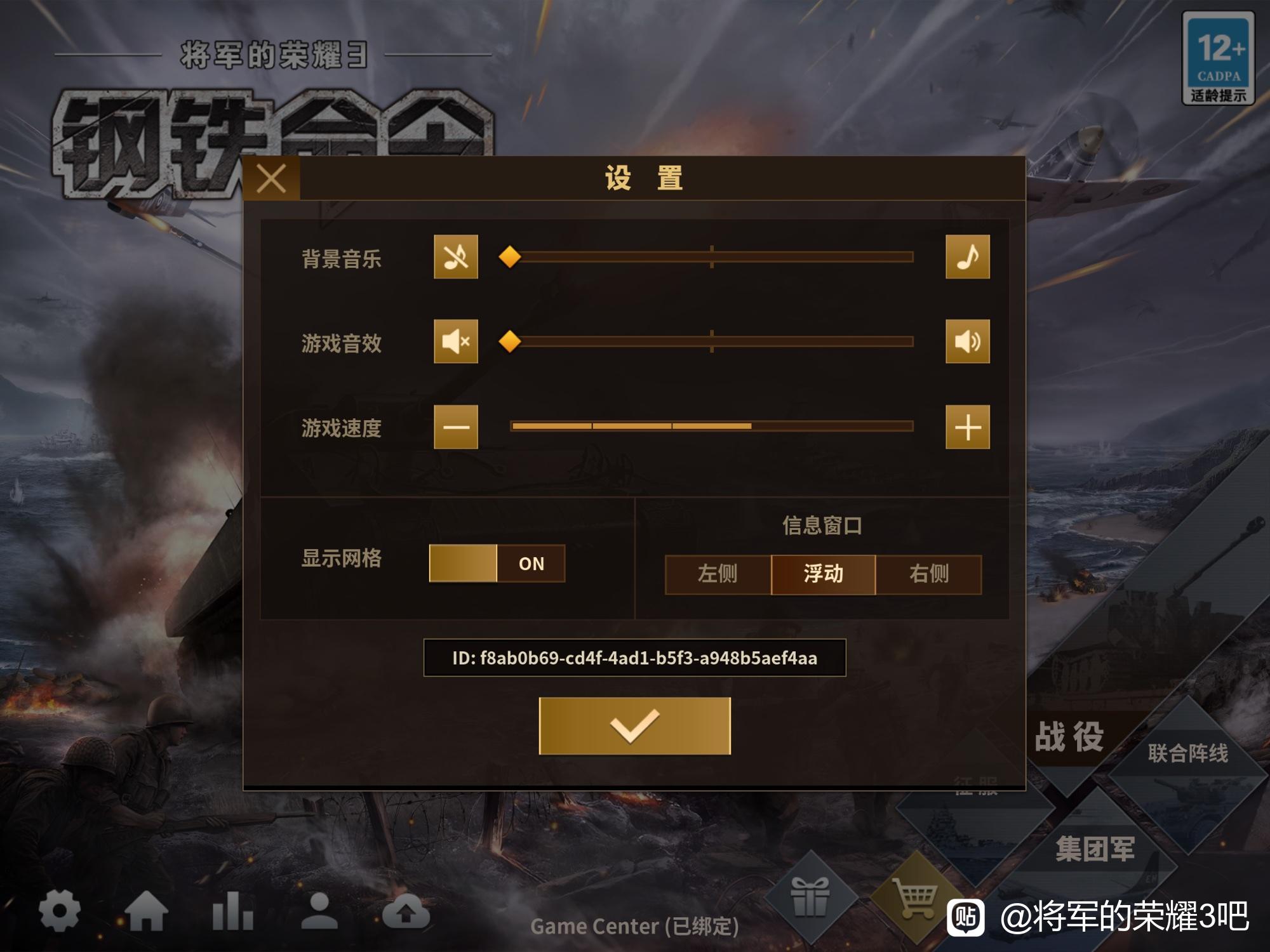Open the cloud upload save icon
This screenshot has width=1270, height=952.
(406, 913)
